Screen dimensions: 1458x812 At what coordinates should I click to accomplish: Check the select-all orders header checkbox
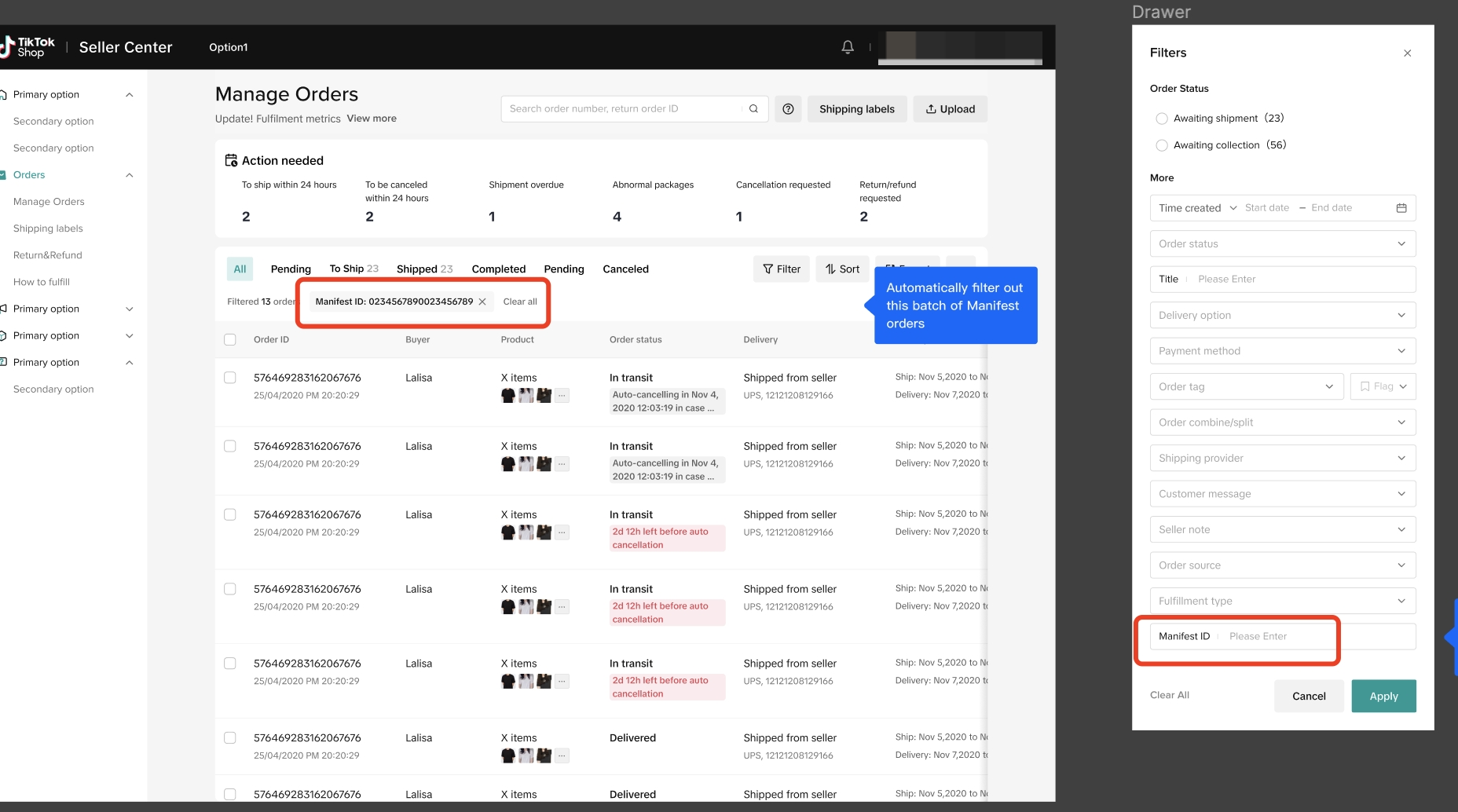click(x=230, y=340)
